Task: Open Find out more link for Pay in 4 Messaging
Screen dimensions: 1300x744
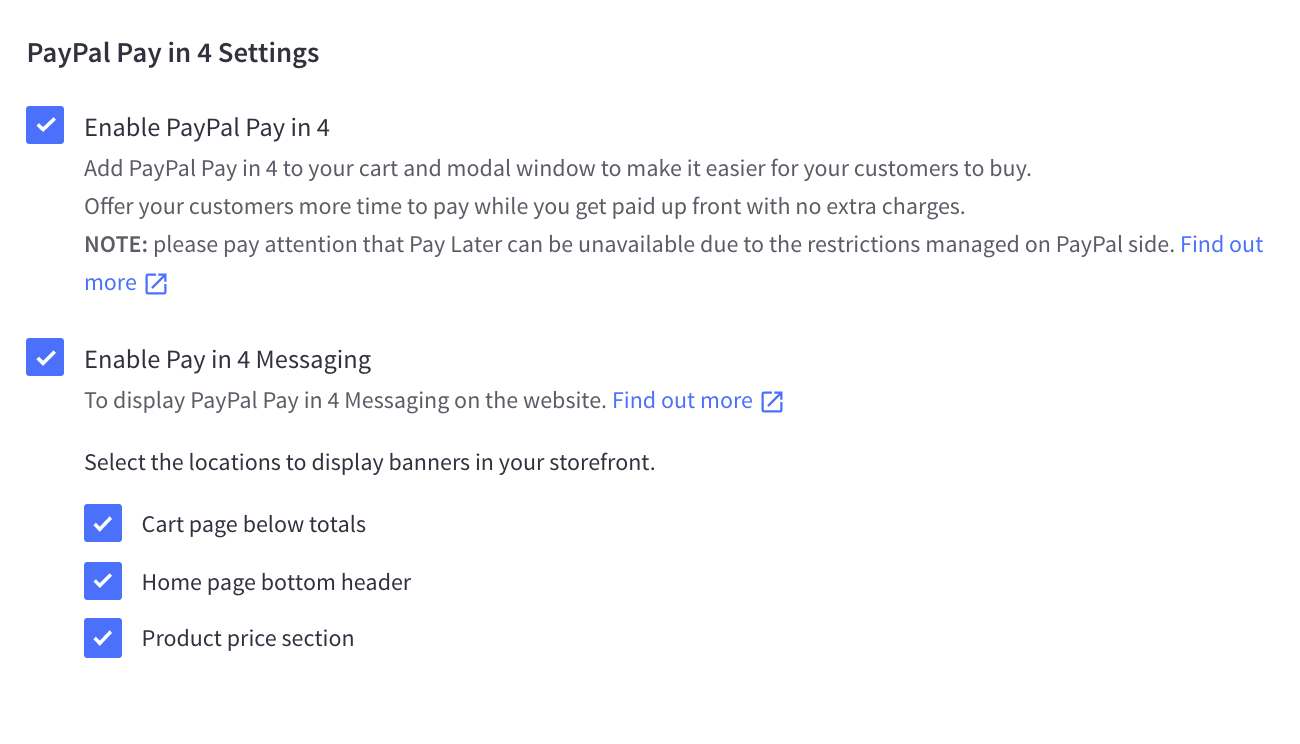Action: click(682, 401)
